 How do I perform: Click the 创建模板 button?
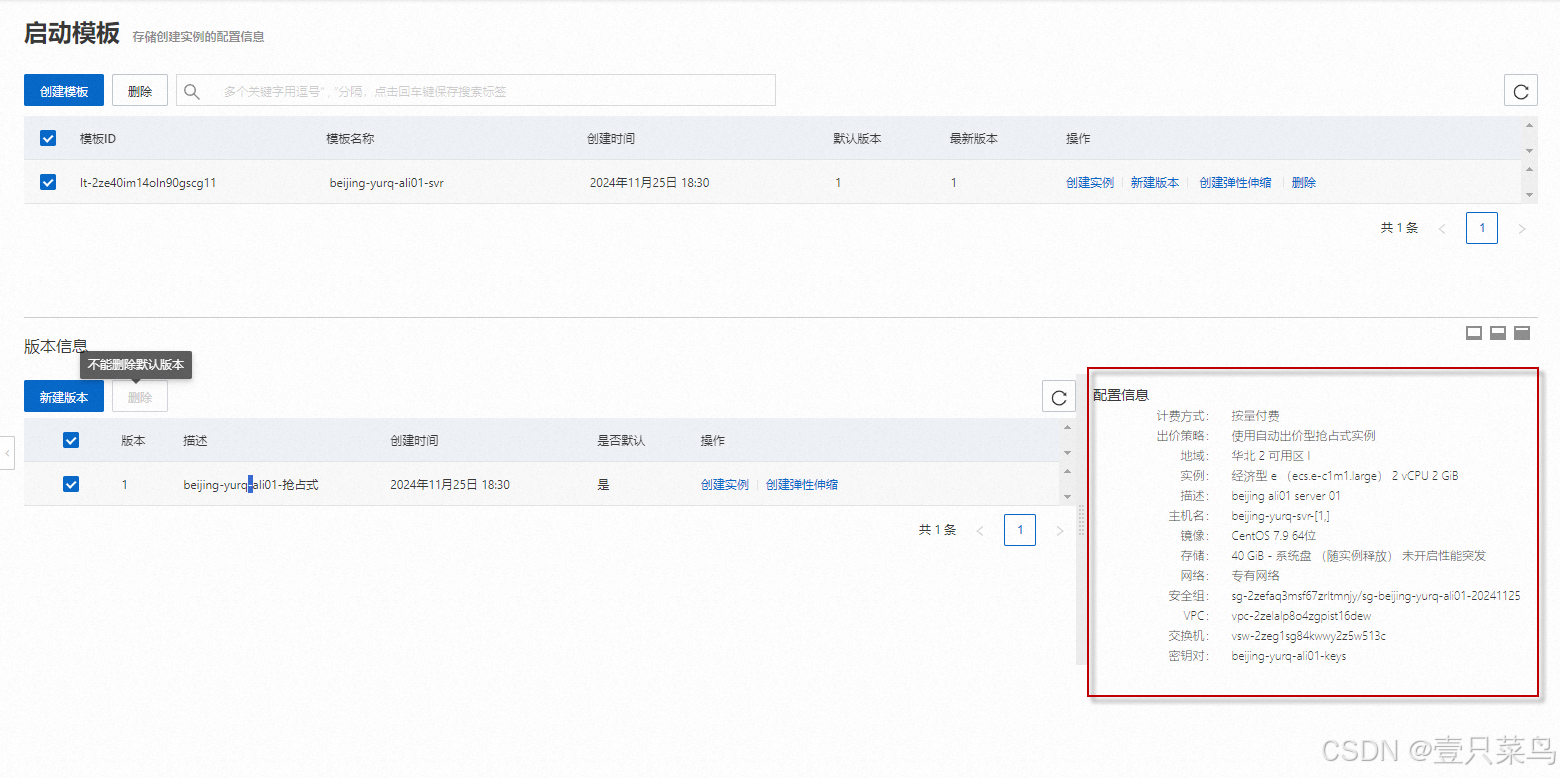64,90
